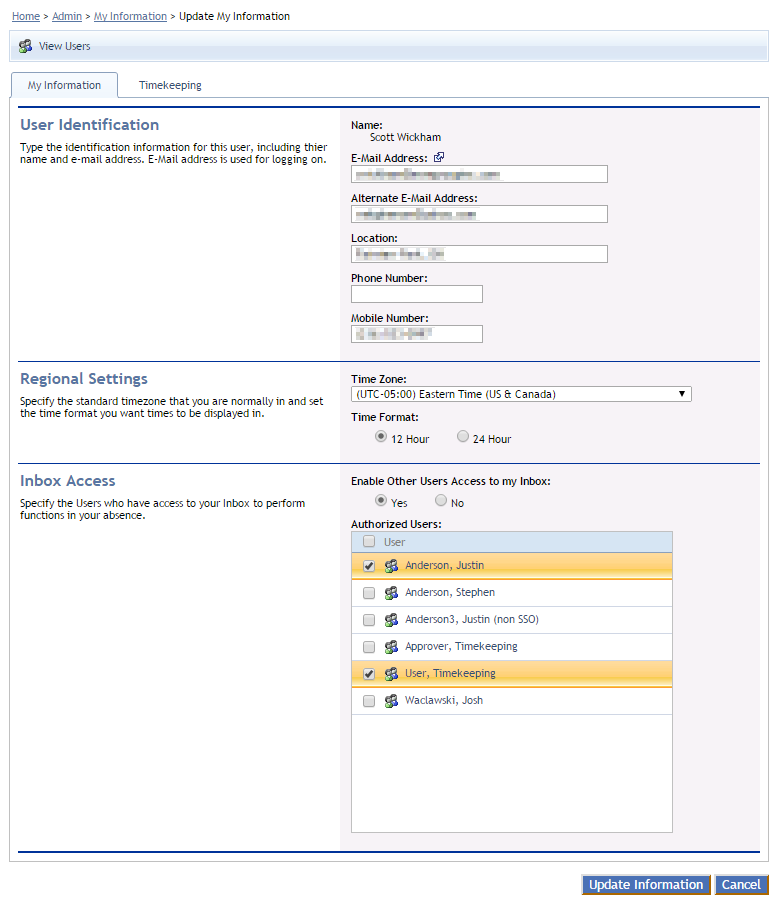Toggle the select-all User header checkbox
779x906 pixels.
pyautogui.click(x=369, y=541)
